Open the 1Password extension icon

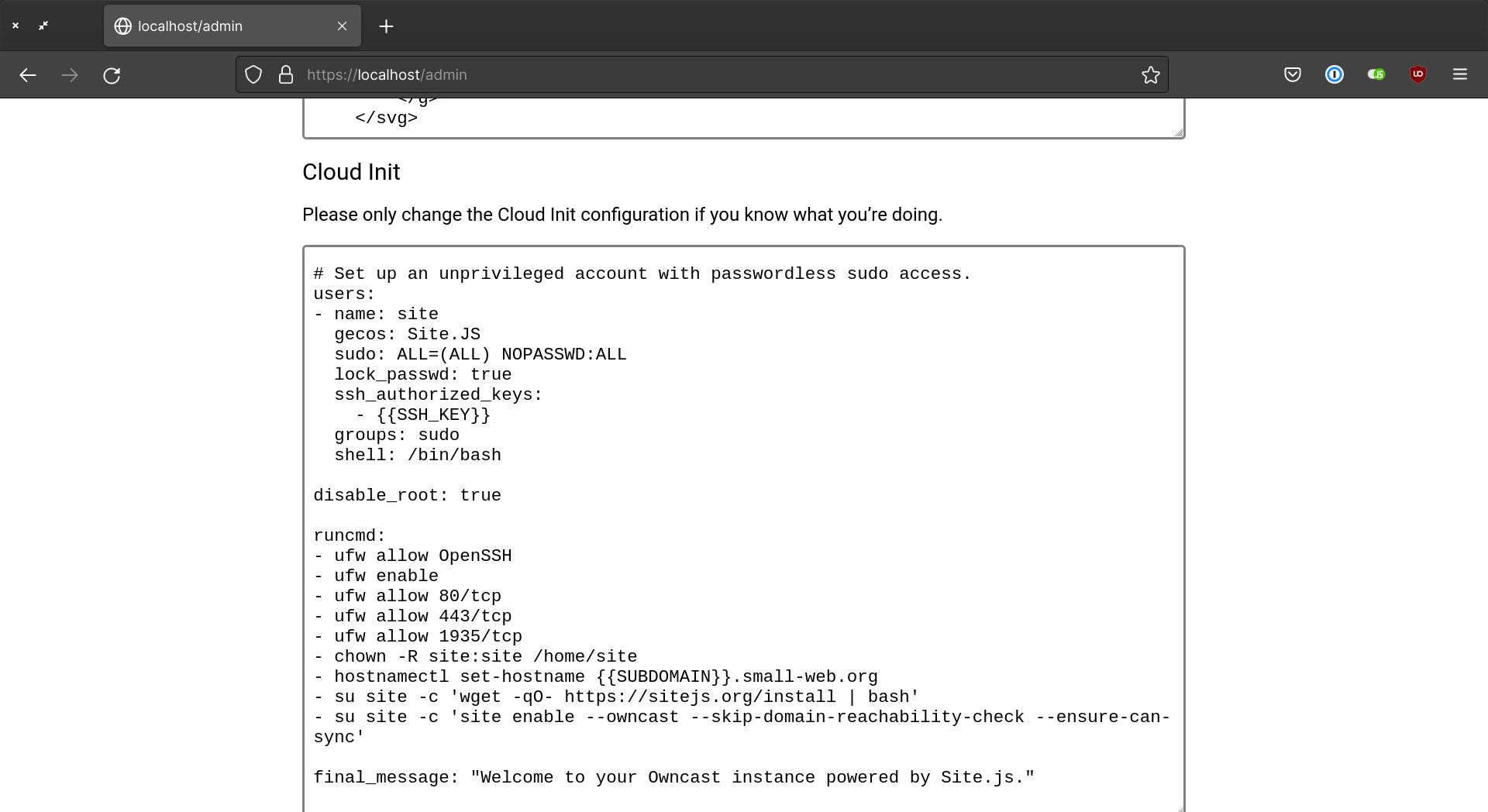[1335, 74]
